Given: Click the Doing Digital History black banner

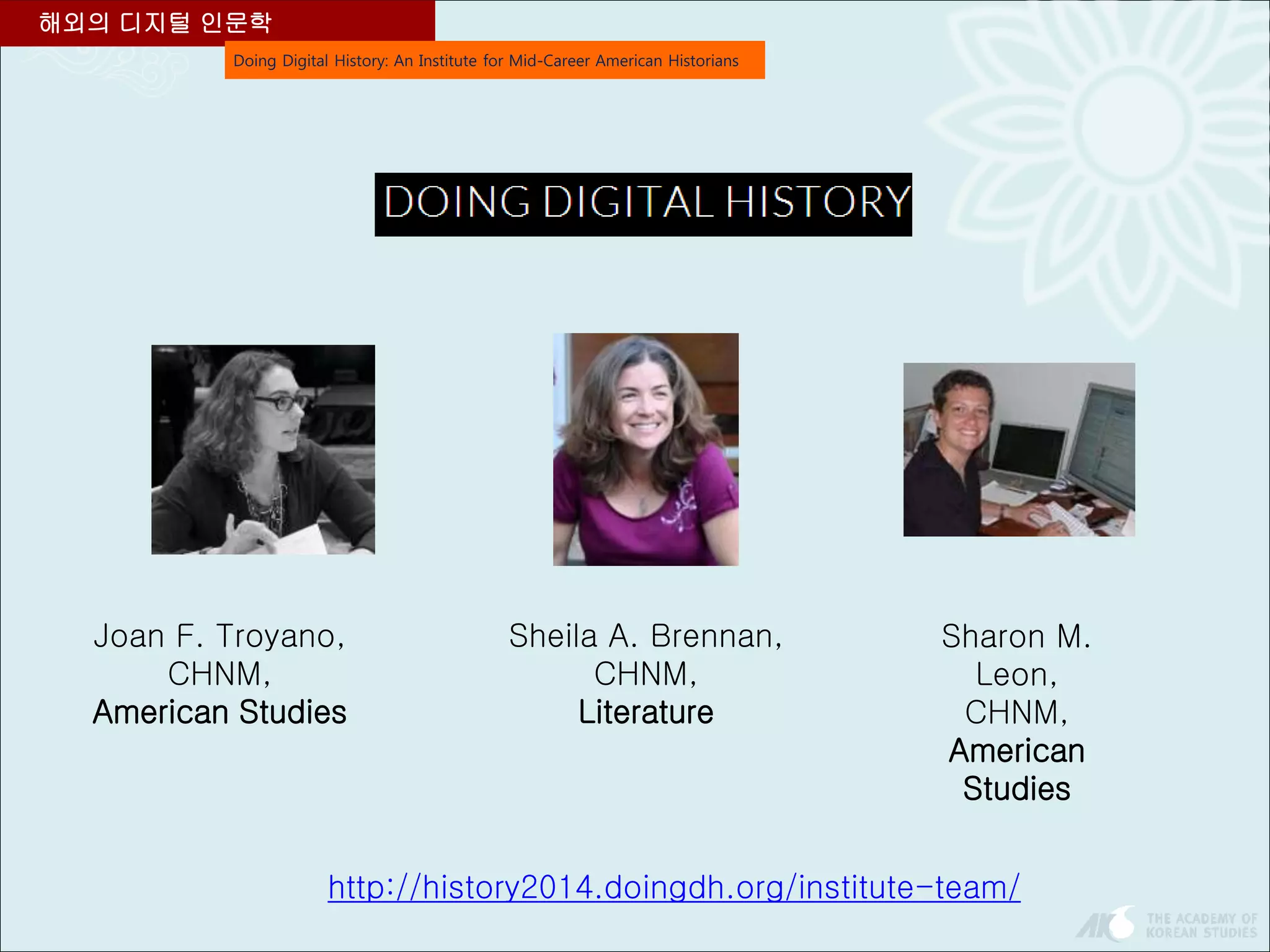Looking at the screenshot, I should tap(643, 205).
